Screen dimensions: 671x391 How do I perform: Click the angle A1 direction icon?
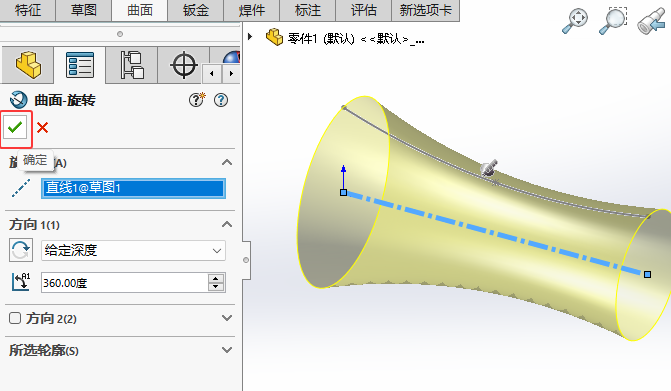21,282
